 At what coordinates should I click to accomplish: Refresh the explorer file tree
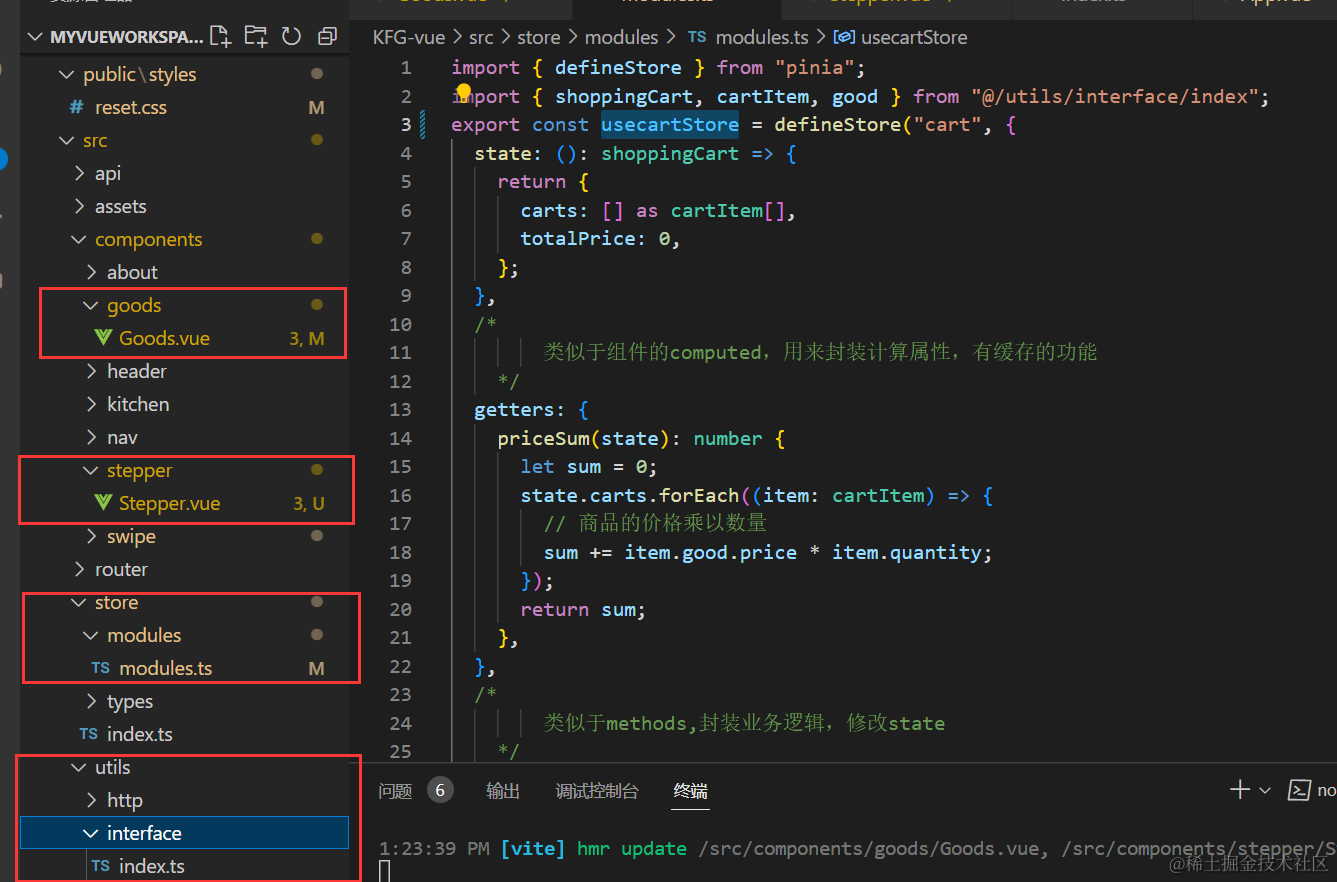tap(291, 37)
